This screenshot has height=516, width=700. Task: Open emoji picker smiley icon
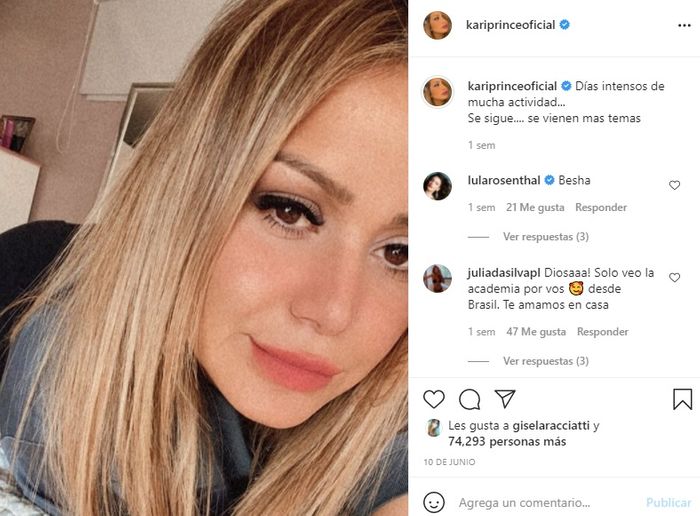click(433, 503)
